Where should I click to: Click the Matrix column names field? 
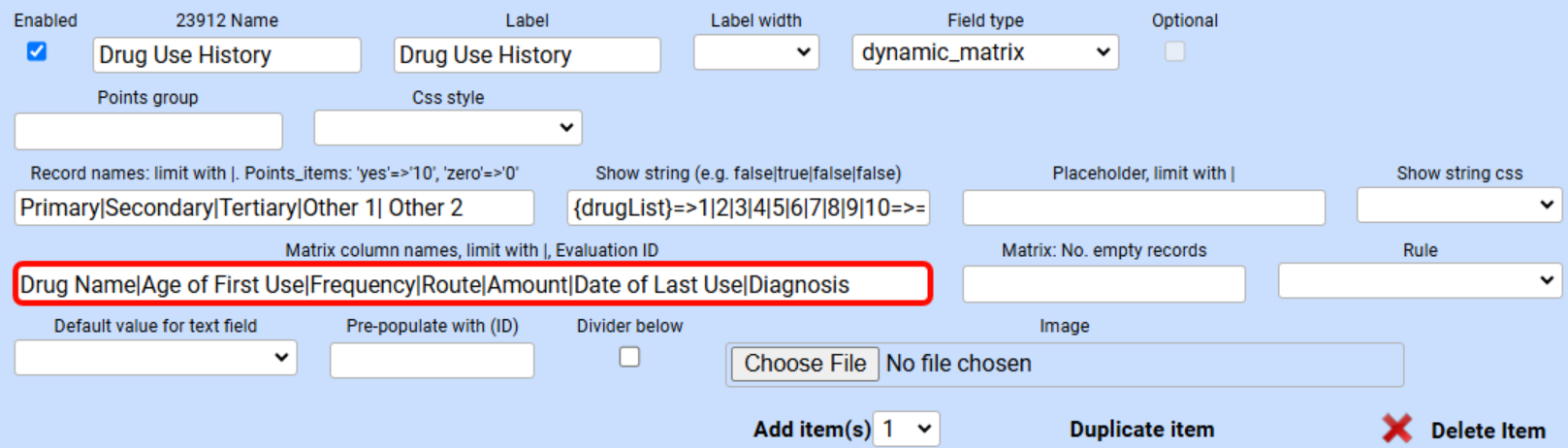pos(472,284)
